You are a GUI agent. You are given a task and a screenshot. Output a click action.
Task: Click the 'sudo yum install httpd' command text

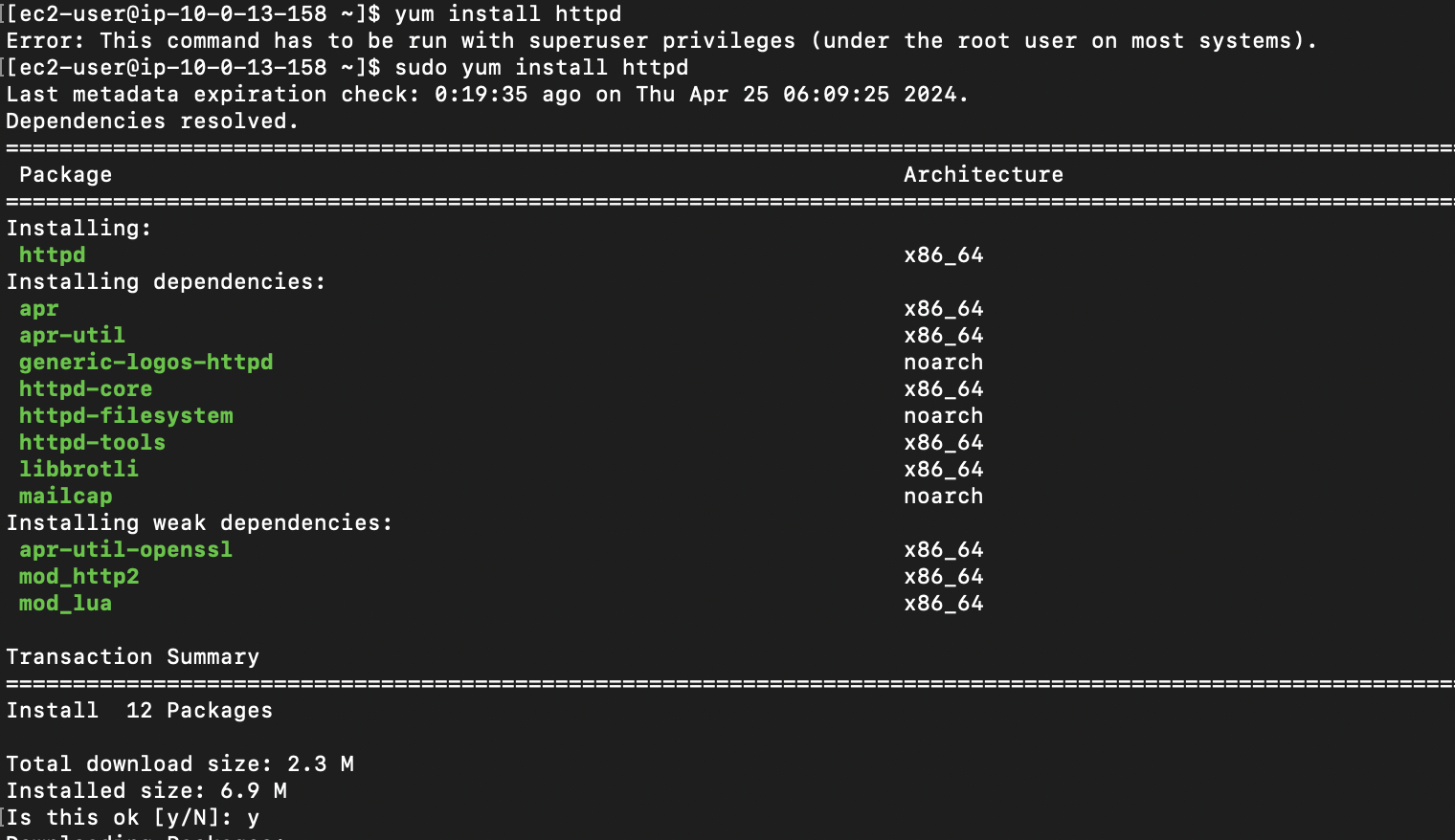tap(541, 68)
